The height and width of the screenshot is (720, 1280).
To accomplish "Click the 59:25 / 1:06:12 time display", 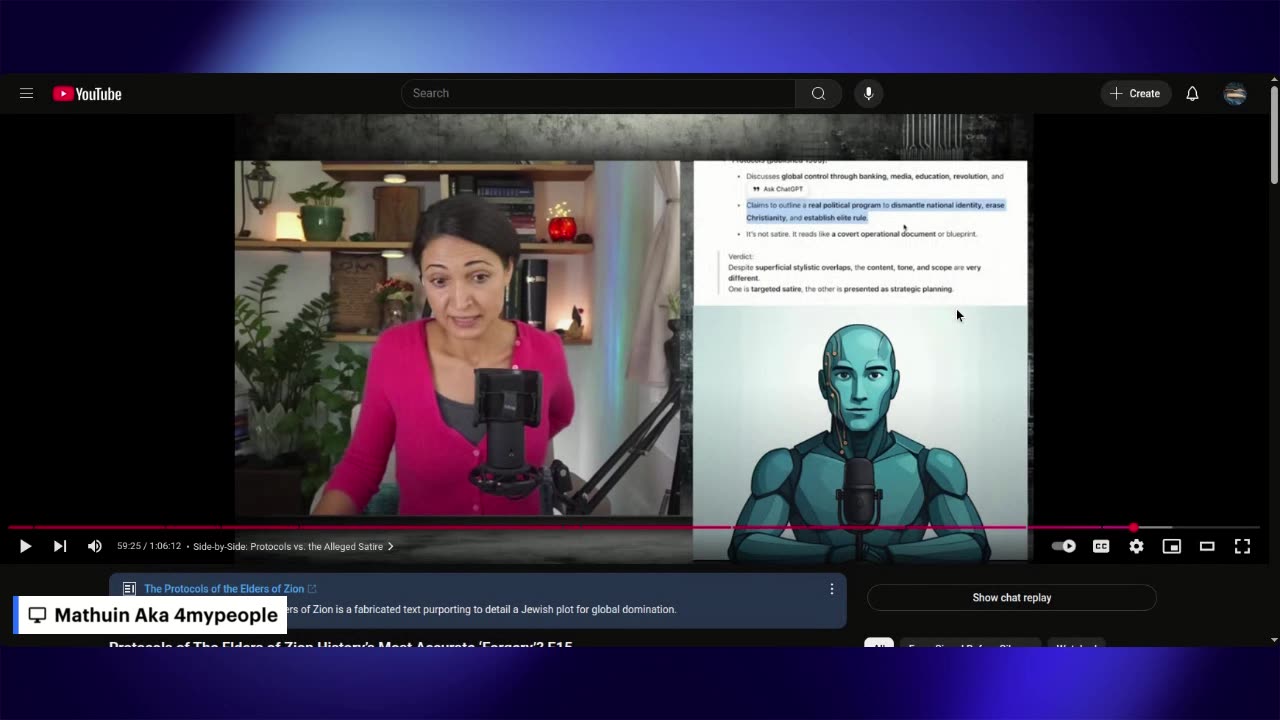I will click(149, 546).
